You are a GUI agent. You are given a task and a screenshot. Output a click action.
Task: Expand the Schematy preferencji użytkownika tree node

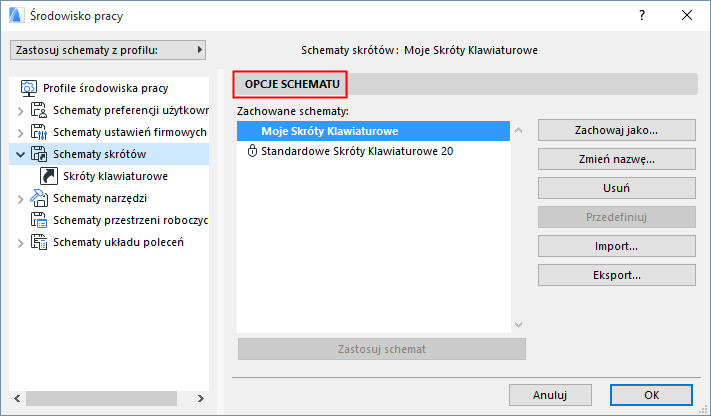tap(20, 110)
